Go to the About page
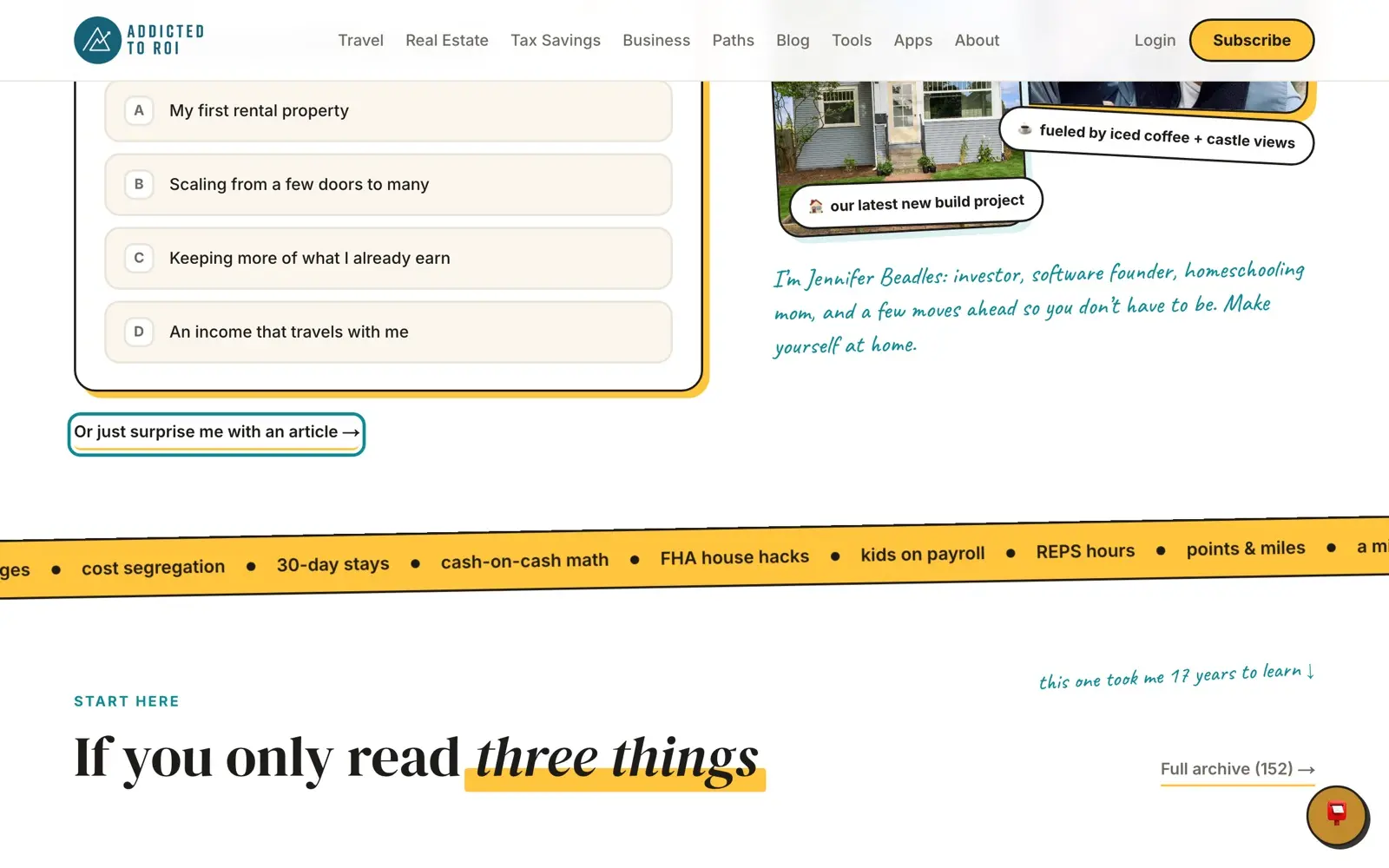The height and width of the screenshot is (868, 1389). tap(977, 40)
